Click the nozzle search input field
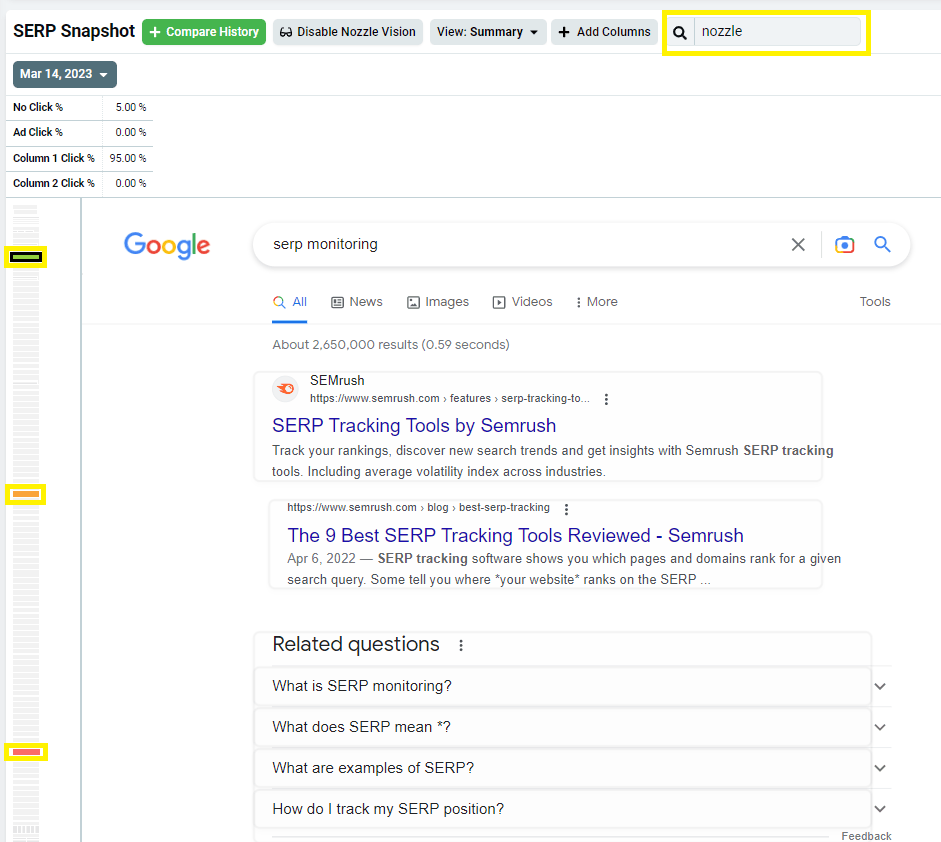The image size is (941, 842). tap(777, 31)
